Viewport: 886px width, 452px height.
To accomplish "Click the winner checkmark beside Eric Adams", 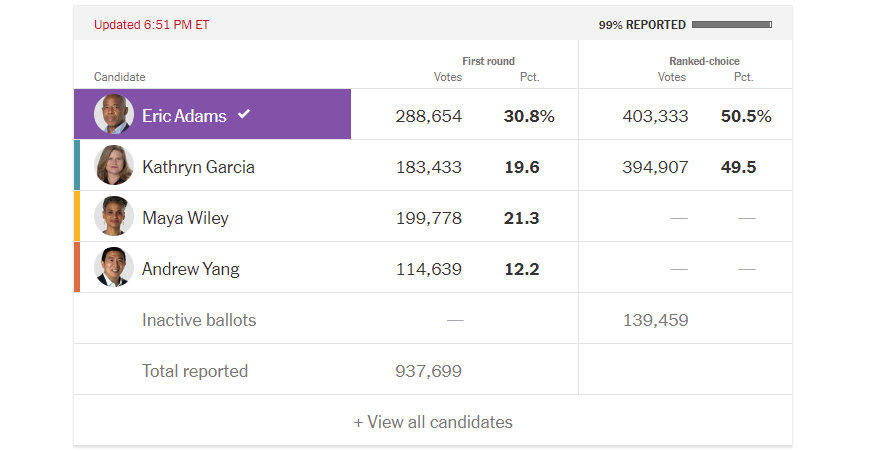I will 244,115.
